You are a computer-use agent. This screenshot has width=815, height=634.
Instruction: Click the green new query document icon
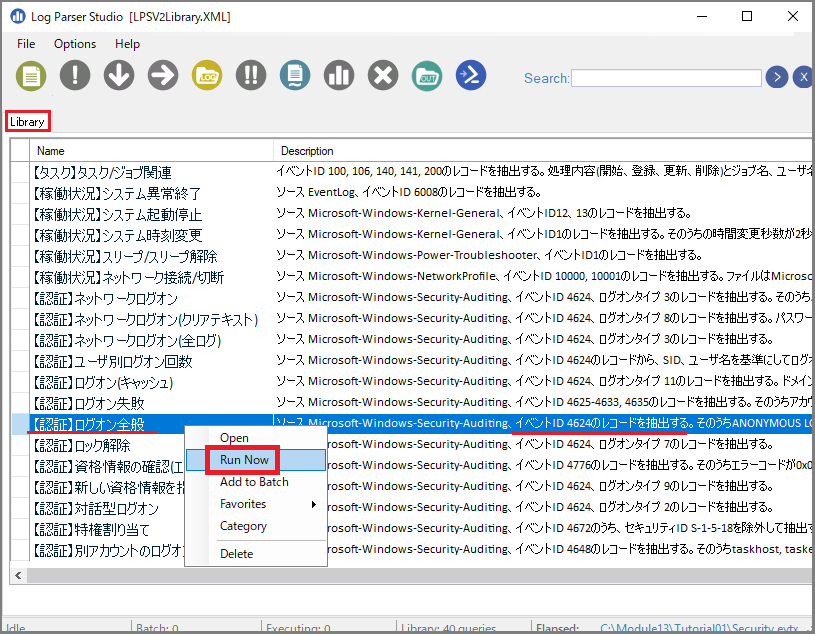31,76
